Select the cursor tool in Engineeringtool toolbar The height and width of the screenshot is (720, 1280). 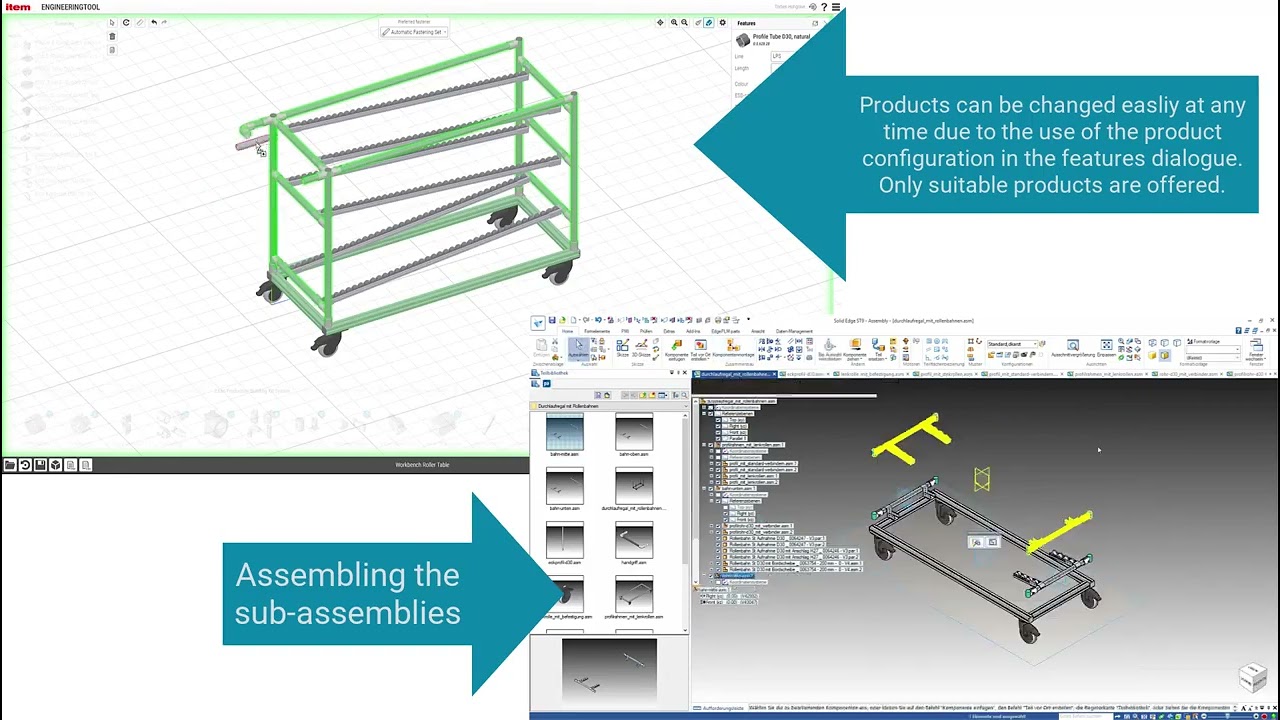coord(112,22)
